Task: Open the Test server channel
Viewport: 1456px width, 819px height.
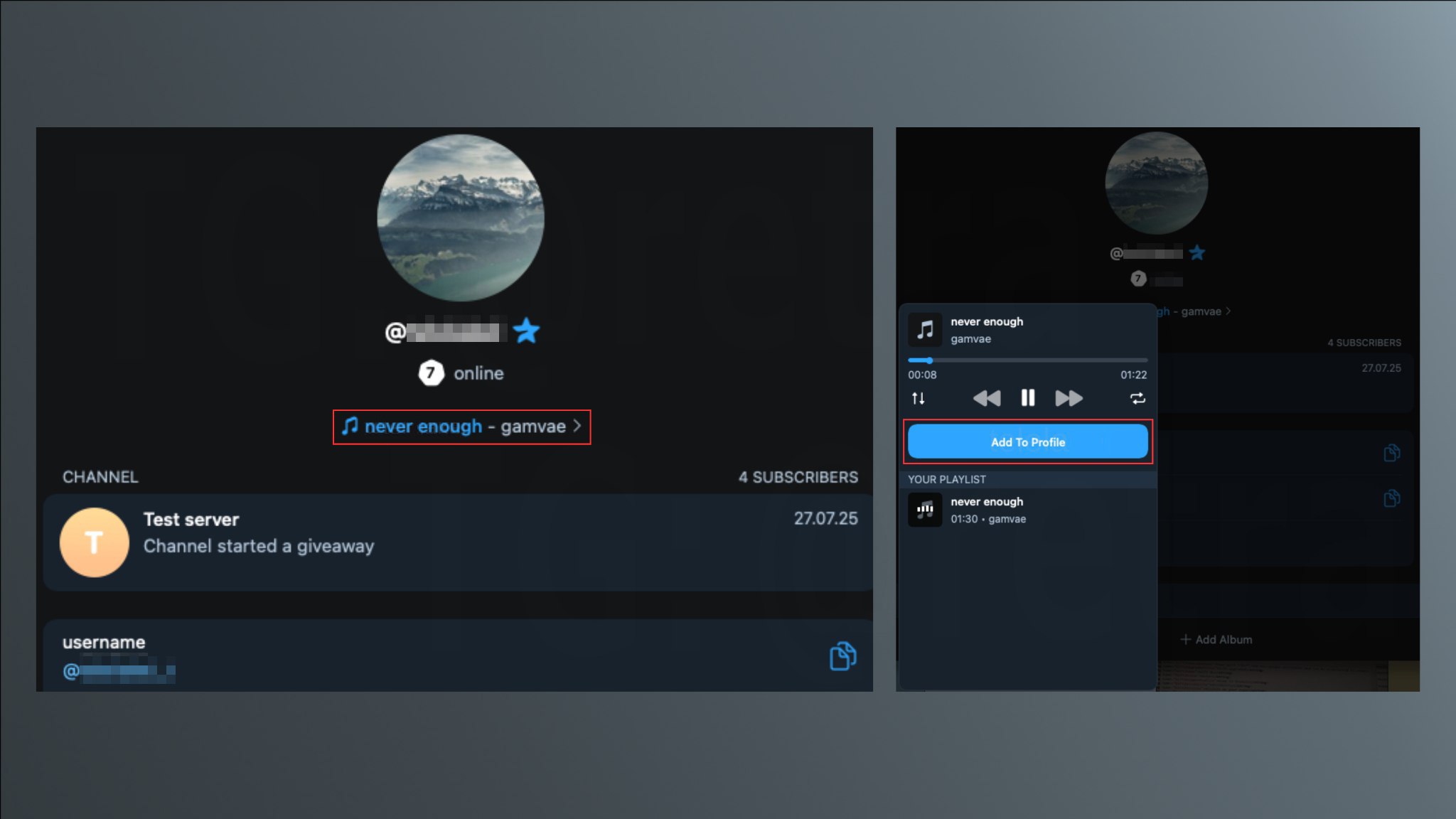Action: [459, 542]
